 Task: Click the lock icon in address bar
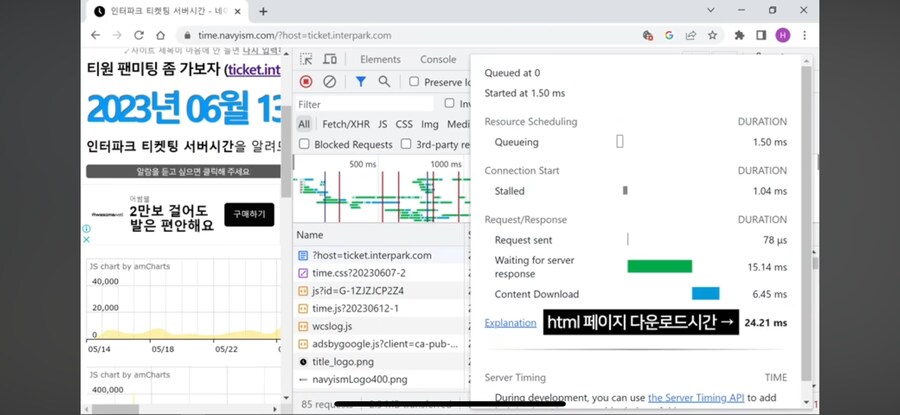tap(187, 36)
